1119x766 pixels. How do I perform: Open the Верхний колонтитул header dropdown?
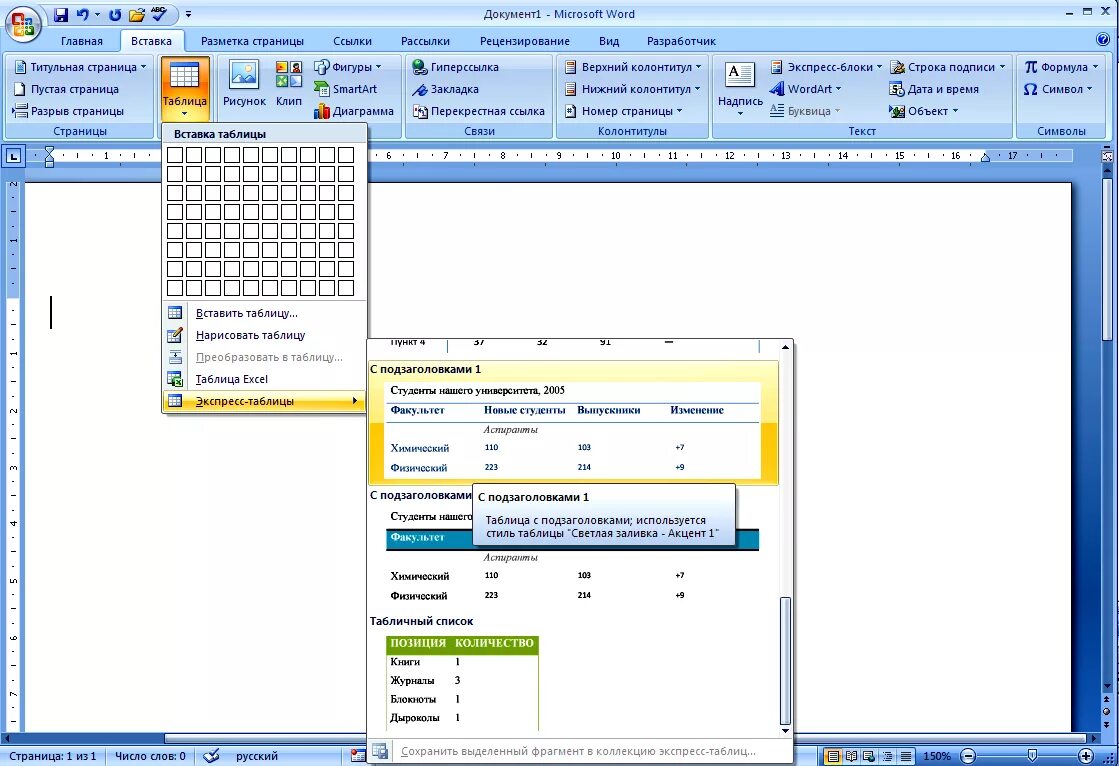(633, 67)
